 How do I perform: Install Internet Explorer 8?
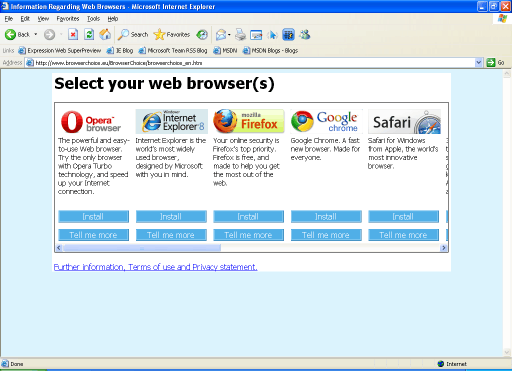point(171,217)
